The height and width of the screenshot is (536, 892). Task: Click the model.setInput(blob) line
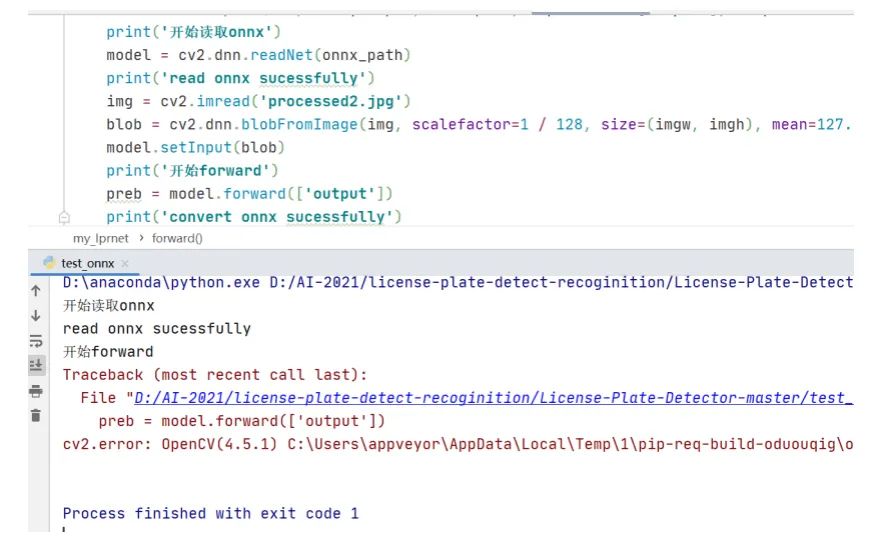pos(195,148)
